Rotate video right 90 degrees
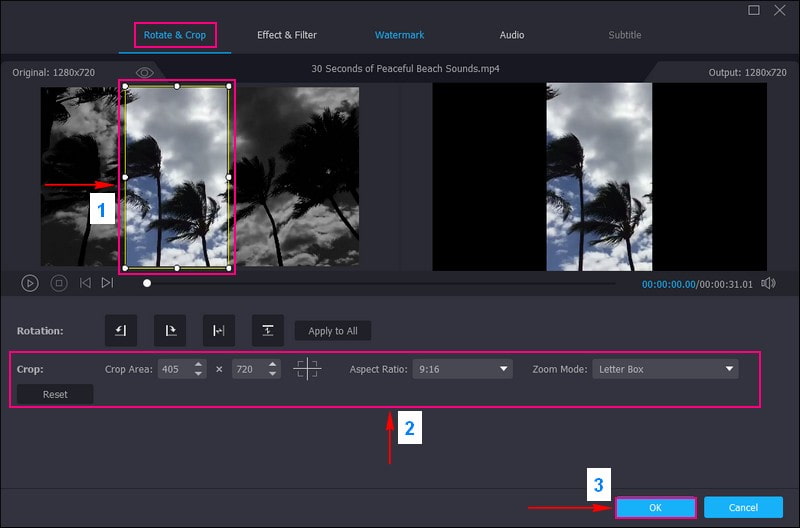The height and width of the screenshot is (528, 800). 170,330
